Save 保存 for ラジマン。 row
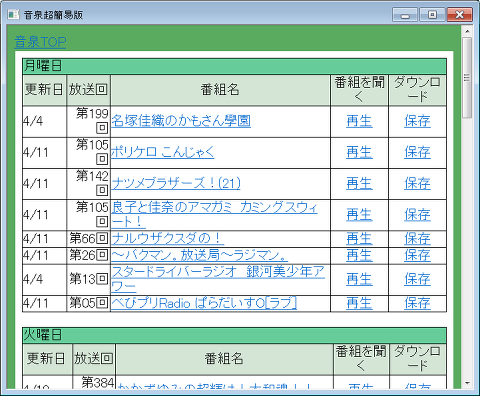Viewport: 480px width, 396px height. coord(417,255)
